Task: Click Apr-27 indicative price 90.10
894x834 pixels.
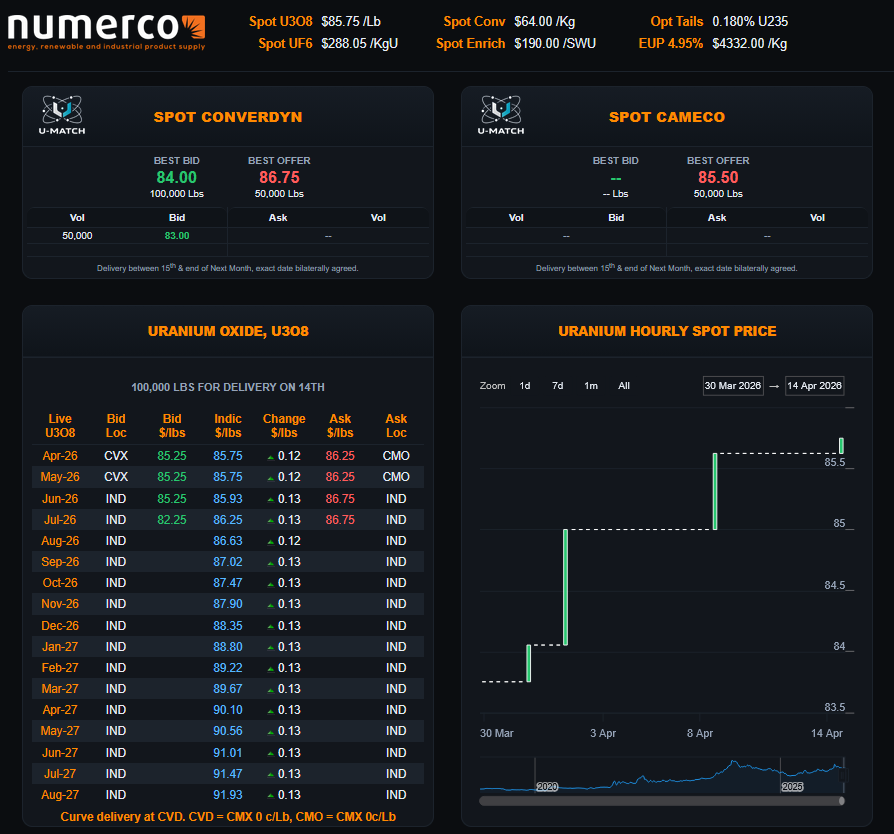Action: point(227,710)
